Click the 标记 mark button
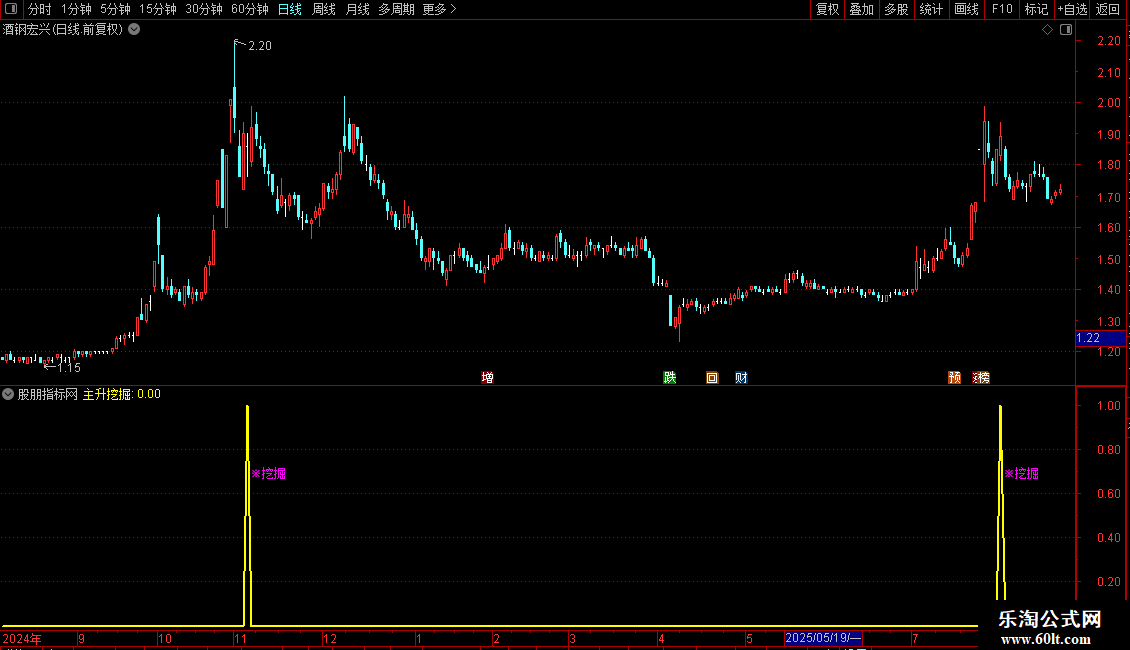Viewport: 1130px width, 650px height. (1036, 9)
